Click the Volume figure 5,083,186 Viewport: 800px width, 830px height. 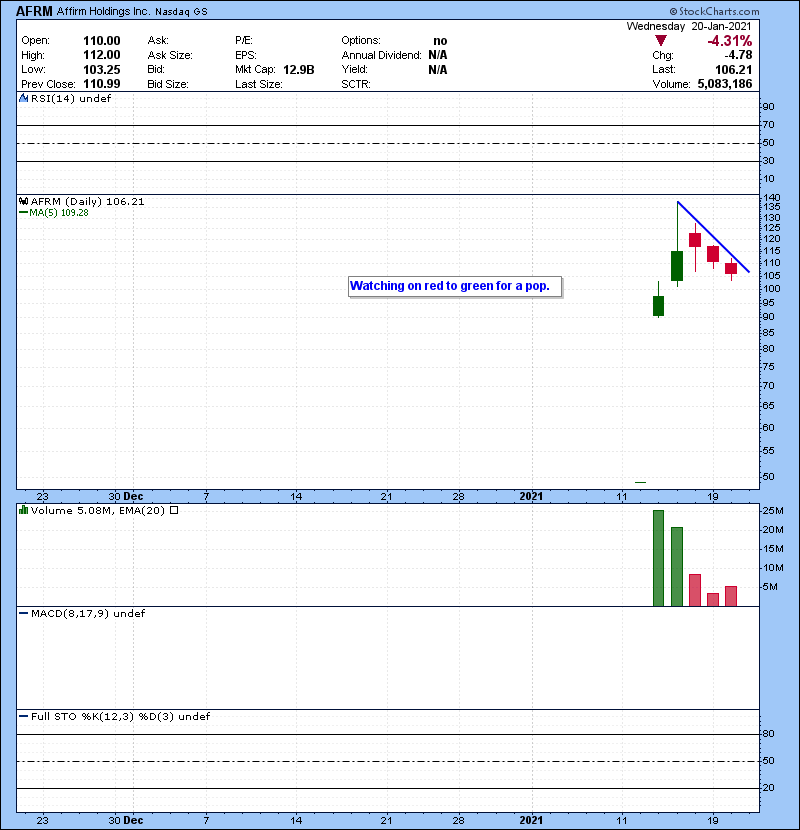(725, 84)
